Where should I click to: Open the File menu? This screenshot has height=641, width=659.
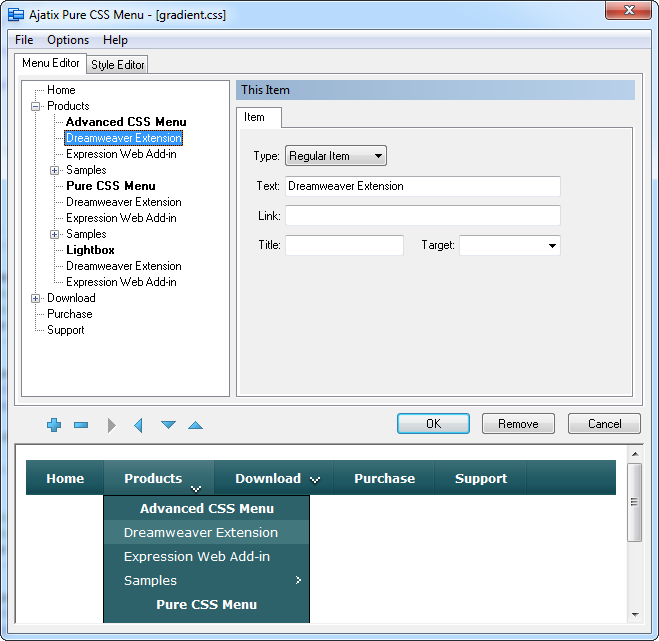click(x=24, y=40)
